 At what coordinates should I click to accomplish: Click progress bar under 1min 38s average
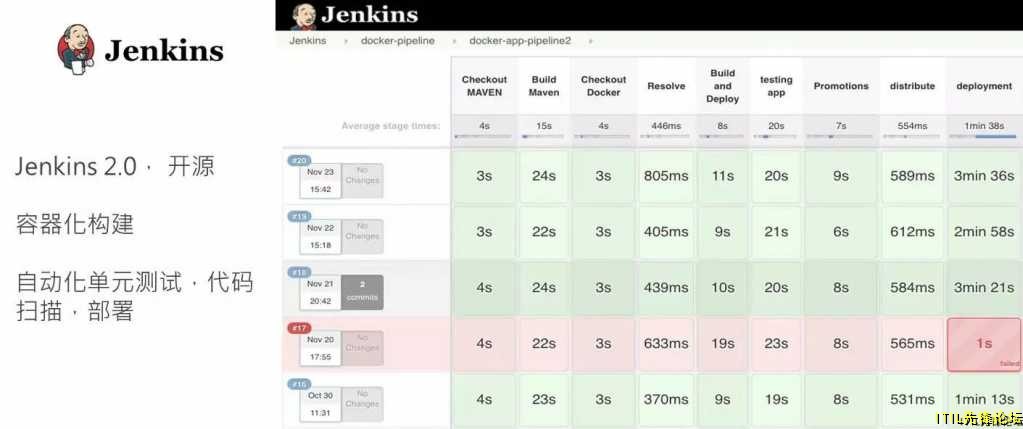click(984, 136)
